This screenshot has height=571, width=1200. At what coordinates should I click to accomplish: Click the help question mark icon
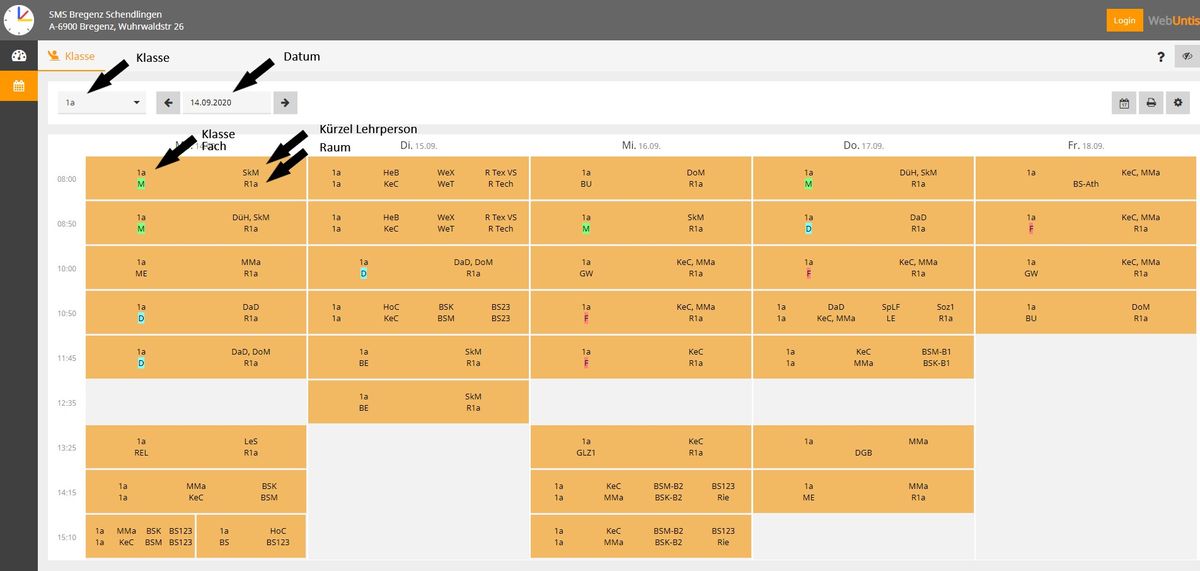(x=1161, y=57)
